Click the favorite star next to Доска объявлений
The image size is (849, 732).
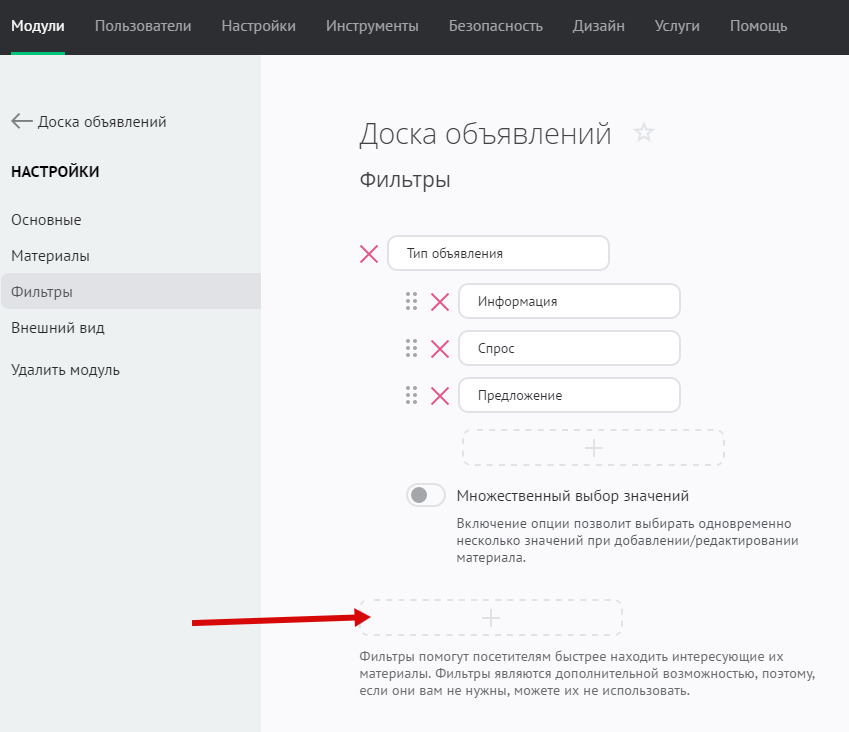(644, 133)
